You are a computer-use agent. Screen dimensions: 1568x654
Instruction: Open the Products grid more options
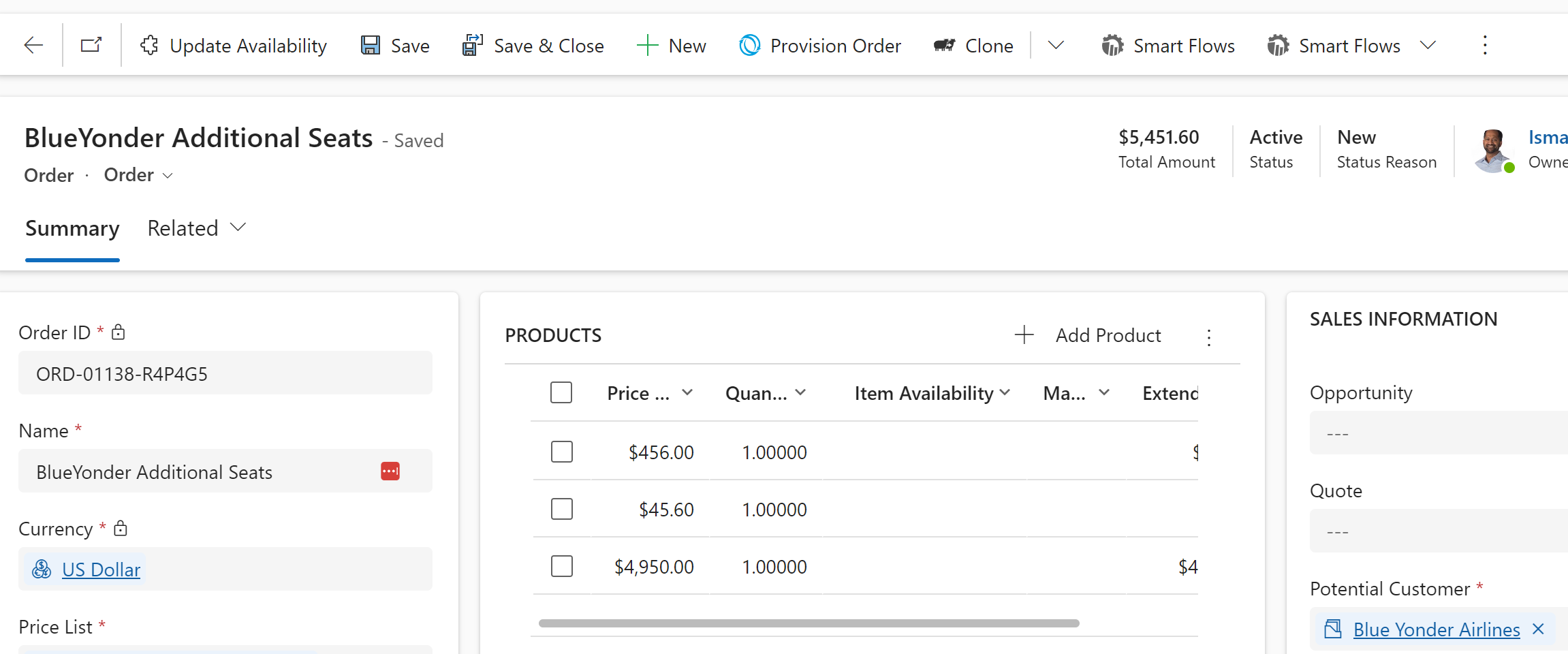[1209, 337]
